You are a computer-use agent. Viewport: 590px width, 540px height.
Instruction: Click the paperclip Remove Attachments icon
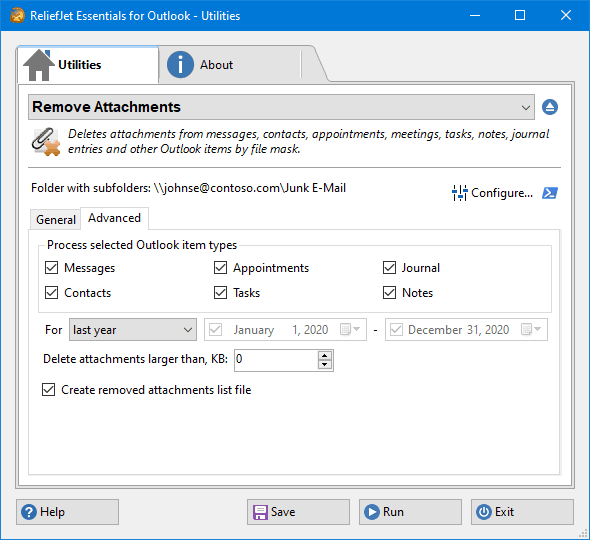coord(46,142)
